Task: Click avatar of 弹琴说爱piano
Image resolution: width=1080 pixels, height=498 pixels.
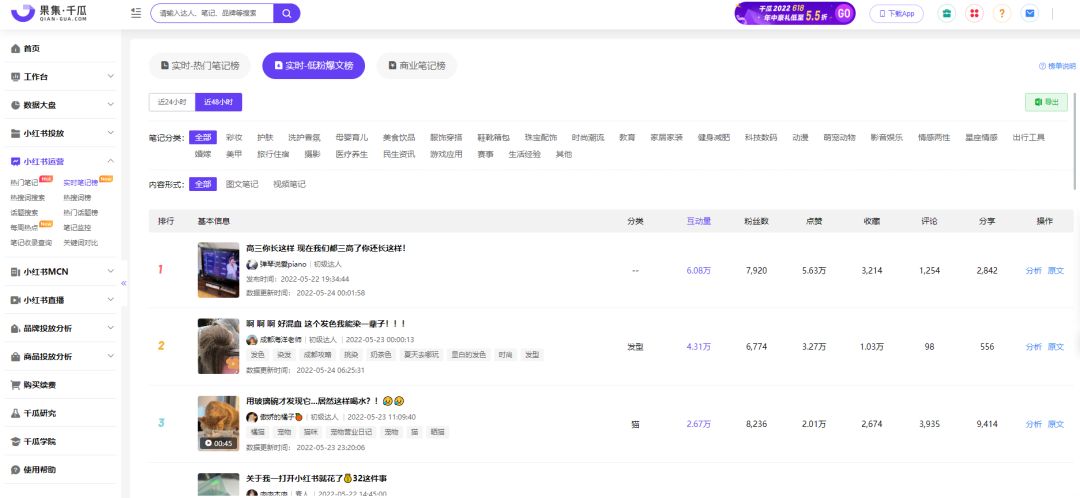Action: click(252, 264)
